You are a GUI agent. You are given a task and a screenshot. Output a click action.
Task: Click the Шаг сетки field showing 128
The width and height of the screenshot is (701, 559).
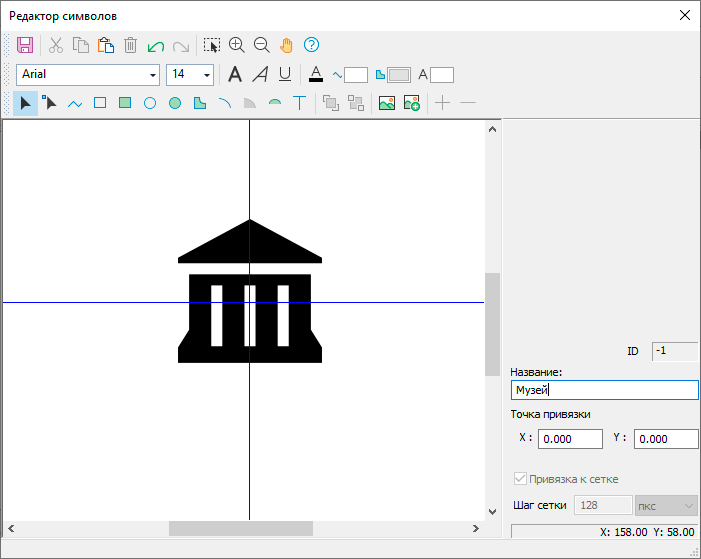(603, 505)
